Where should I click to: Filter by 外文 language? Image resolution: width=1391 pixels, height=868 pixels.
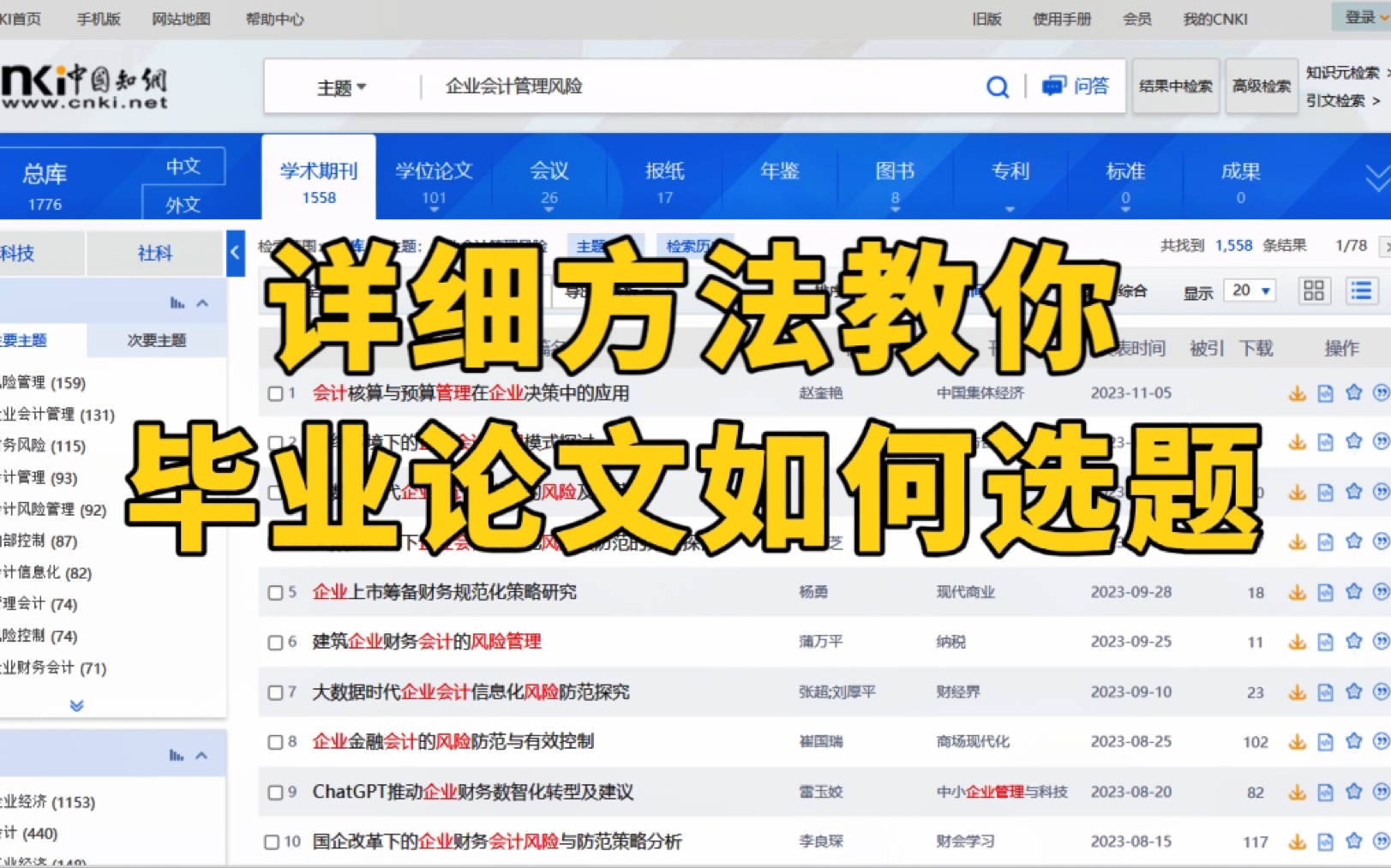[x=183, y=204]
